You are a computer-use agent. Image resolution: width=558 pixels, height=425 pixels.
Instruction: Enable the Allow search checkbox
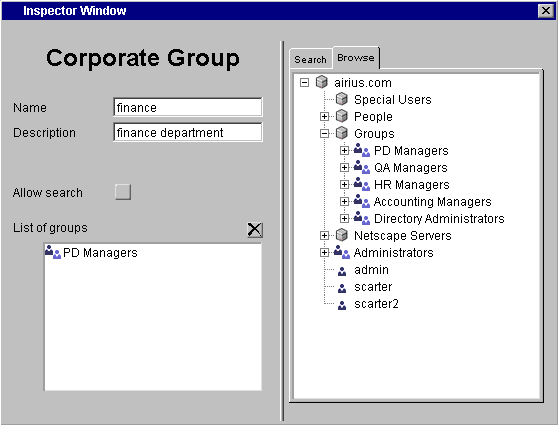point(123,192)
